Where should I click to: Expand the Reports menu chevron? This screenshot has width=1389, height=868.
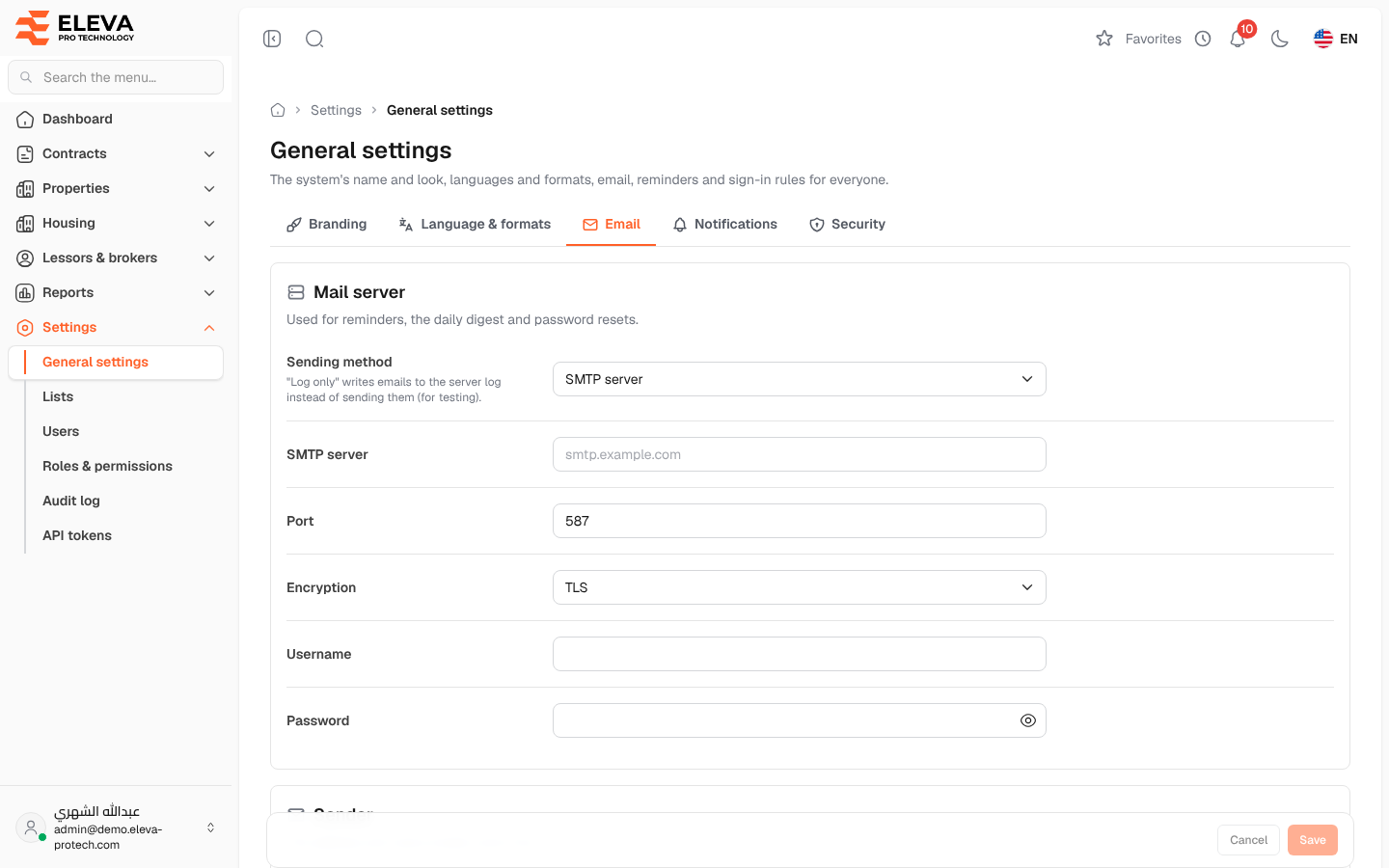209,292
